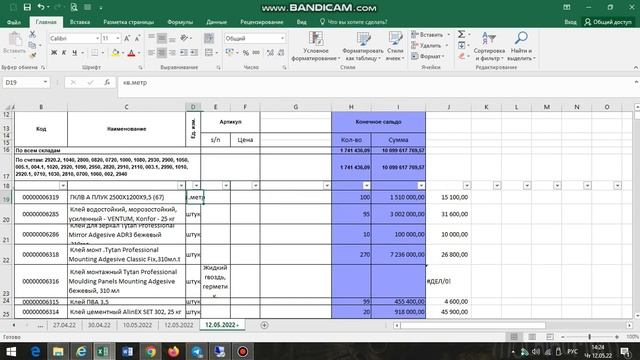Open Firefox from the taskbar

click(173, 351)
